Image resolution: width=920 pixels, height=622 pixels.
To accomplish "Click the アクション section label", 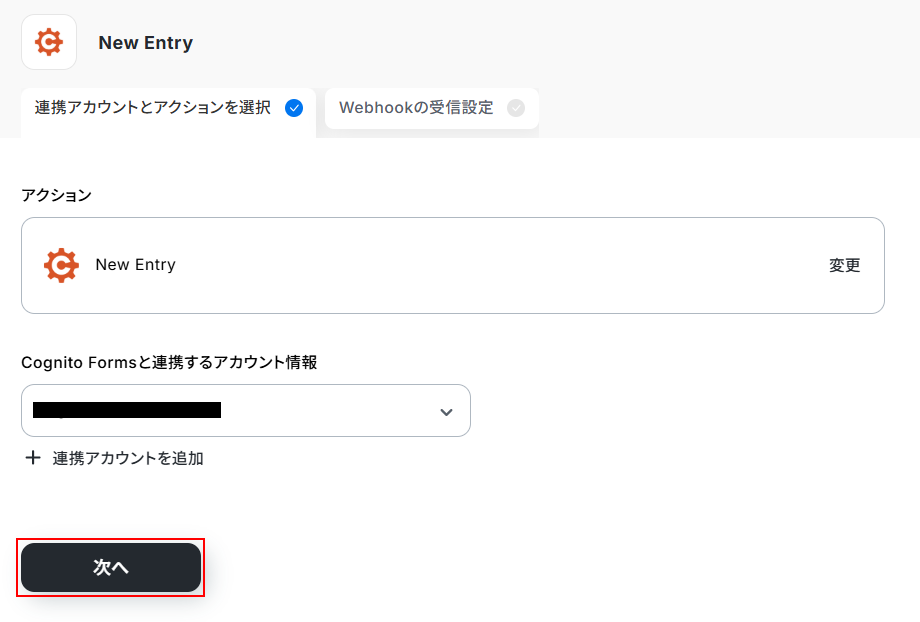I will [x=56, y=195].
